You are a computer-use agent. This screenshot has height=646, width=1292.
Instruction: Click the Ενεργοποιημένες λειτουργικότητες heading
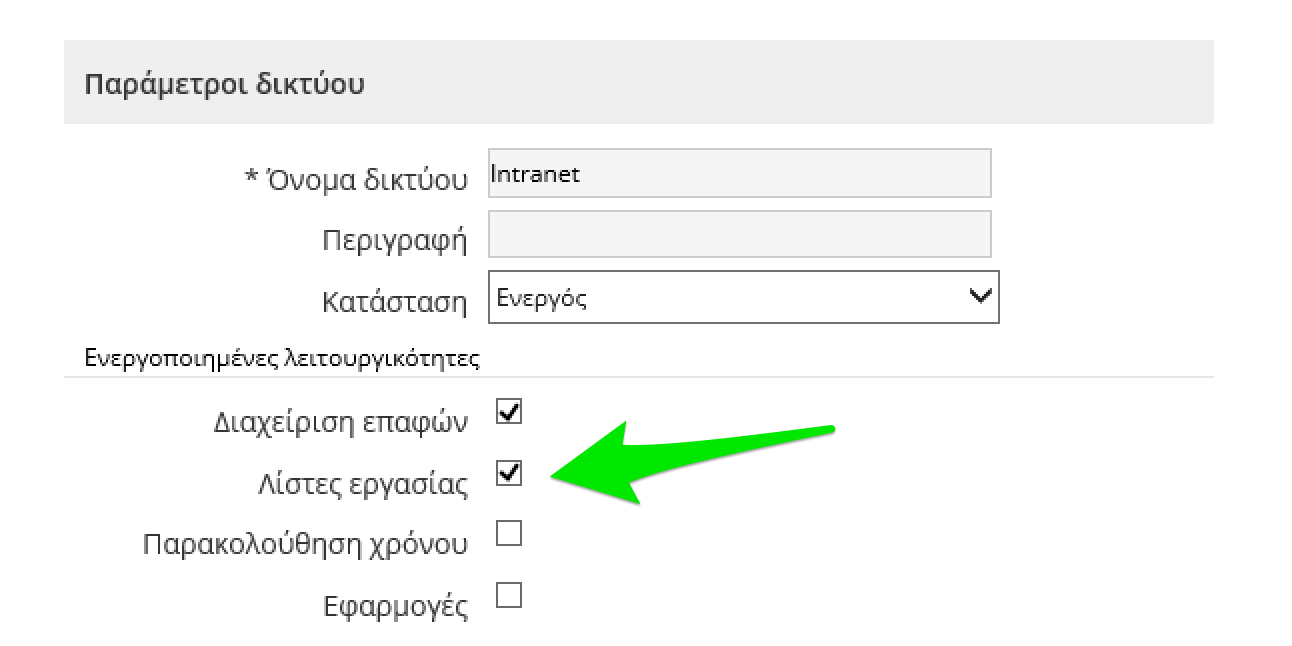click(281, 358)
